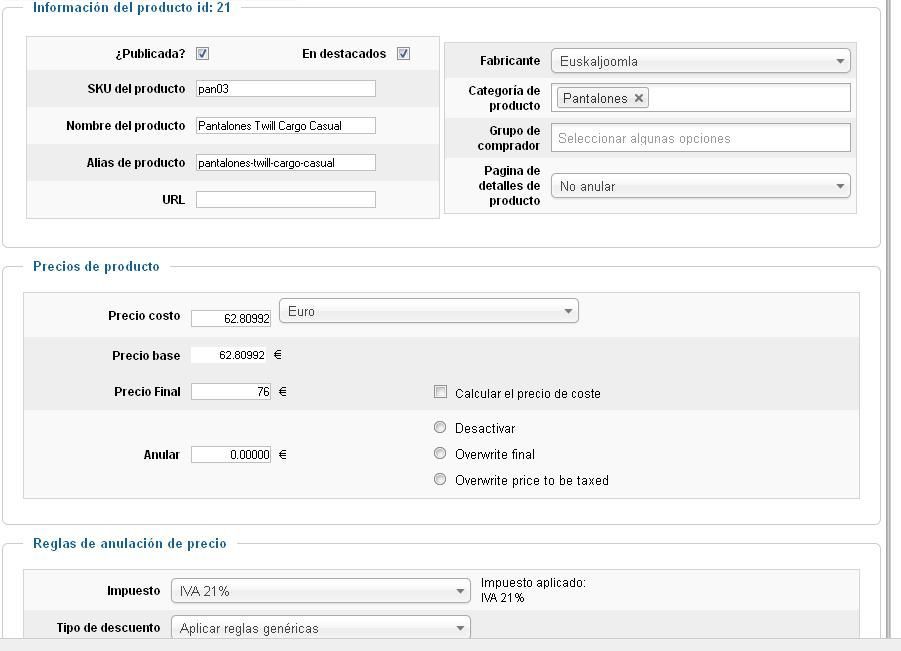Click the Precio Final field
901x651 pixels.
(231, 391)
